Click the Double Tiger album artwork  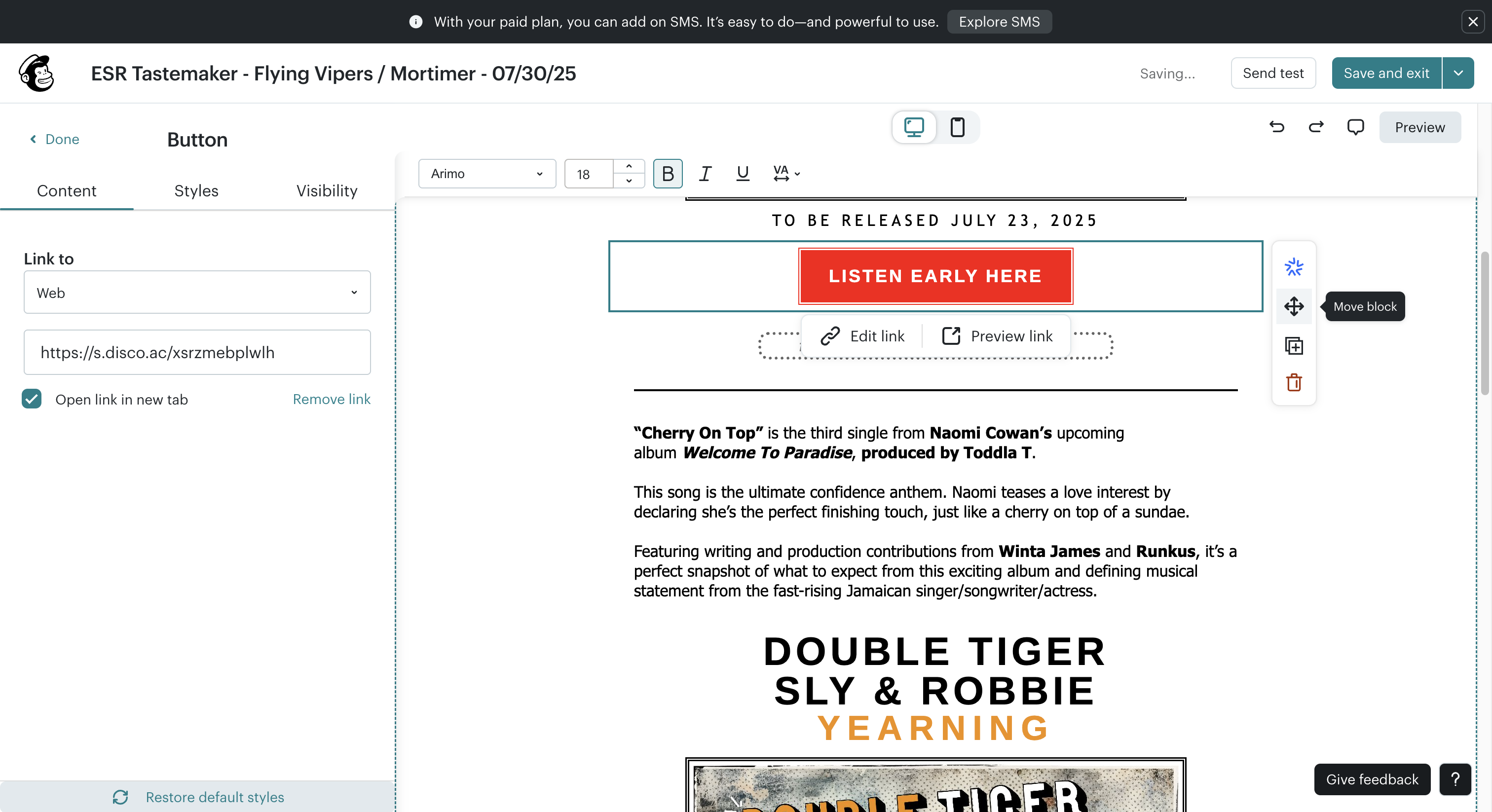pos(935,785)
